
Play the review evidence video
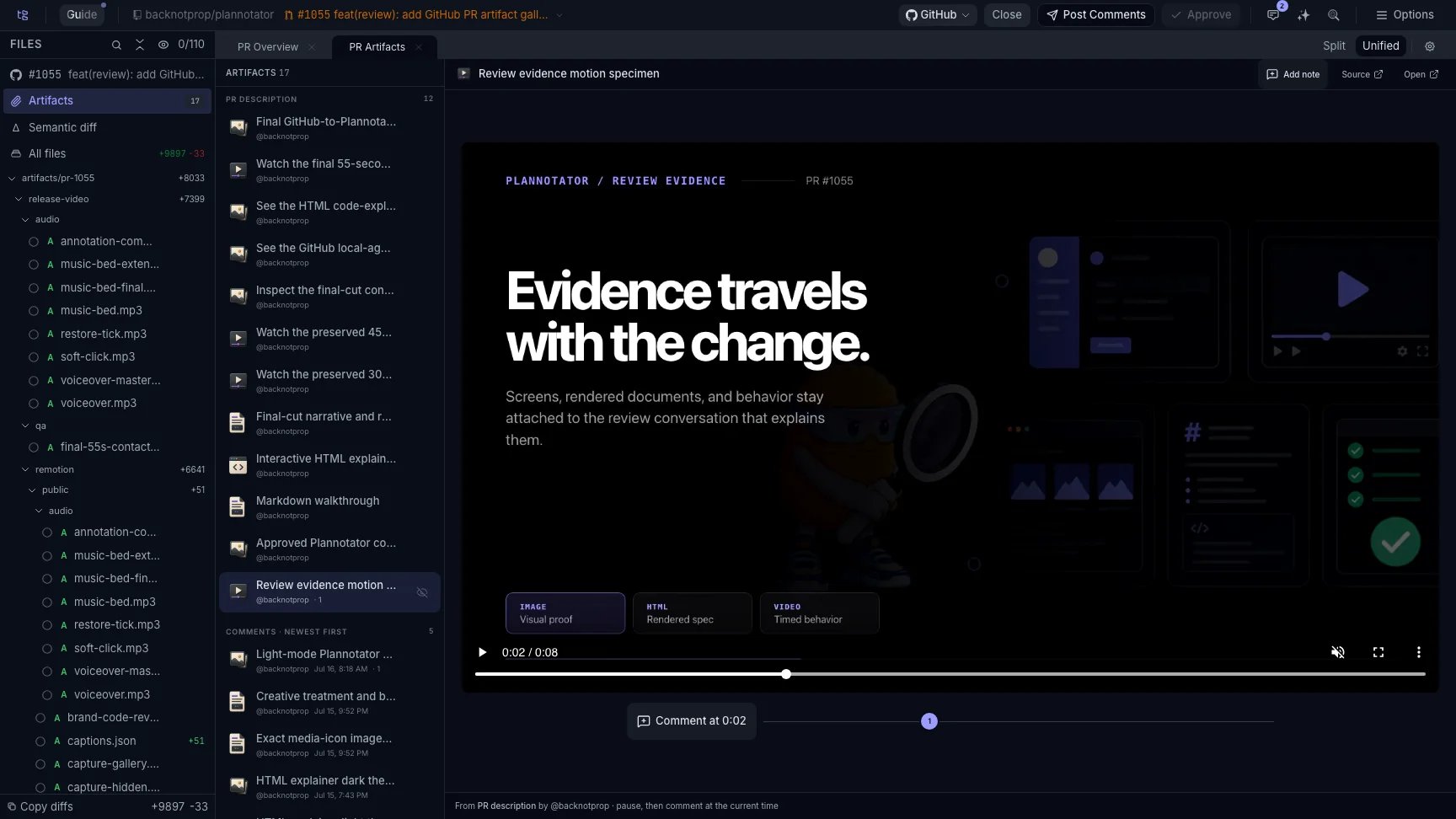(482, 652)
